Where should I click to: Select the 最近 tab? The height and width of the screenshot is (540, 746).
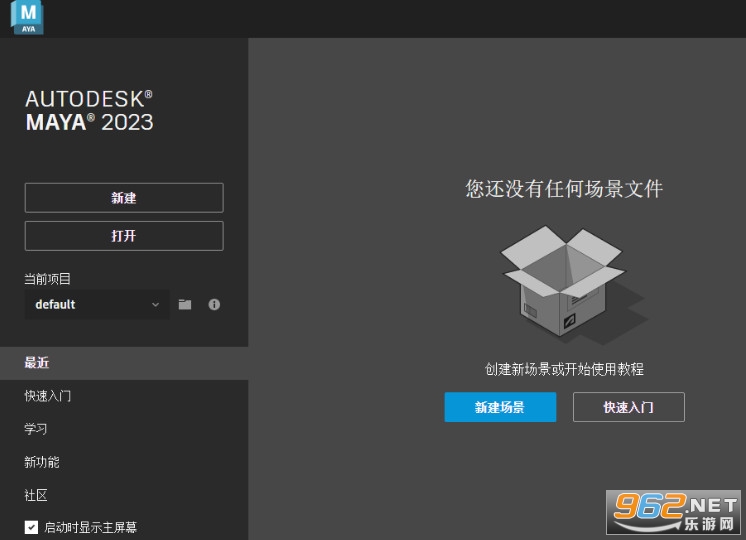point(124,363)
